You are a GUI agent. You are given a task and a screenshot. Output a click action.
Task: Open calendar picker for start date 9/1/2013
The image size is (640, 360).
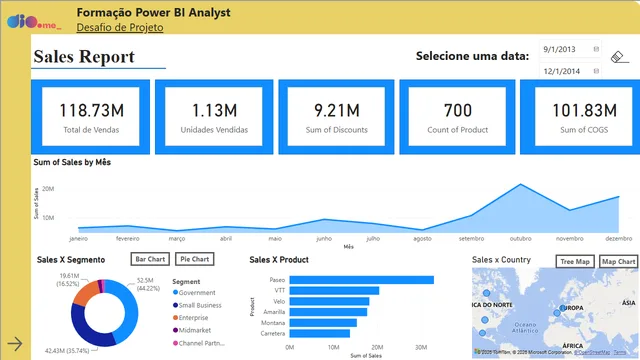click(x=596, y=49)
